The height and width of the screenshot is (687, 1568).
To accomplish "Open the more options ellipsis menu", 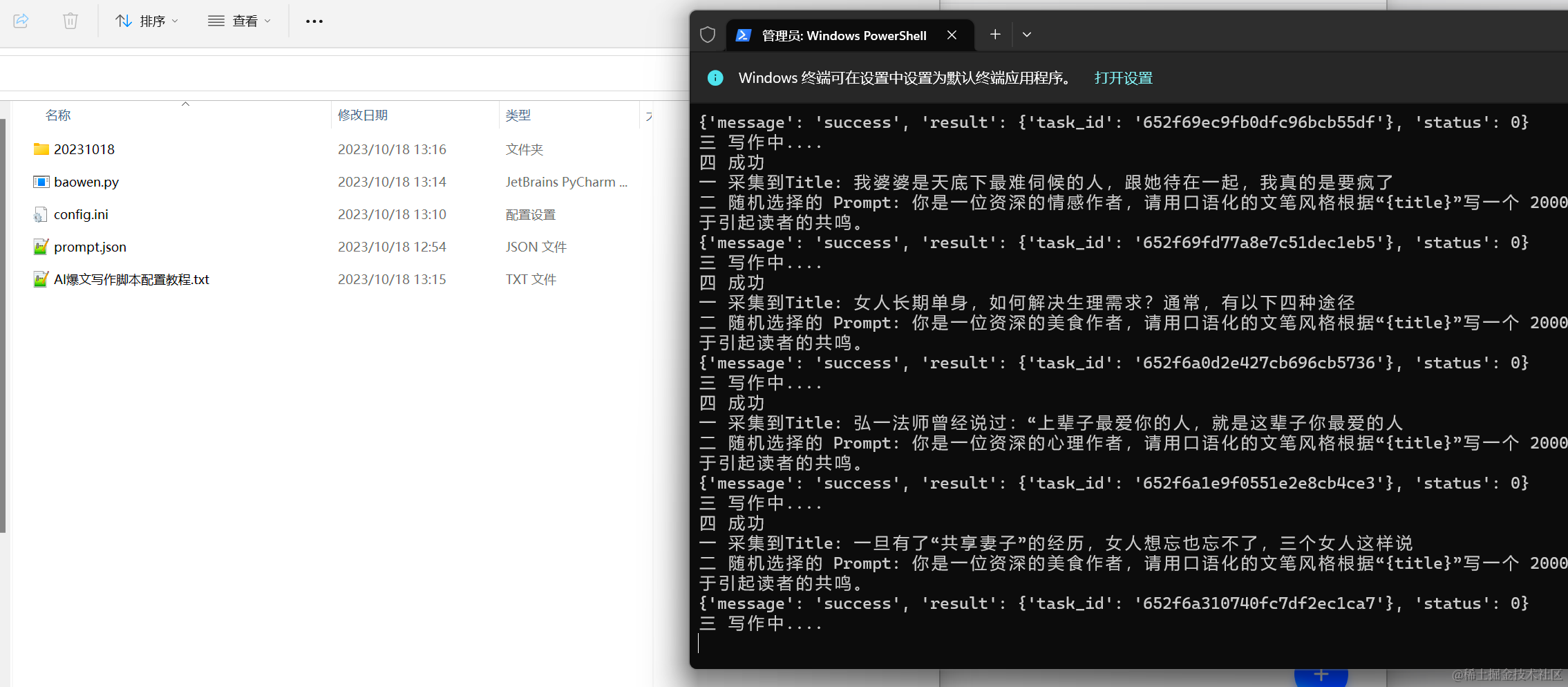I will pos(314,21).
